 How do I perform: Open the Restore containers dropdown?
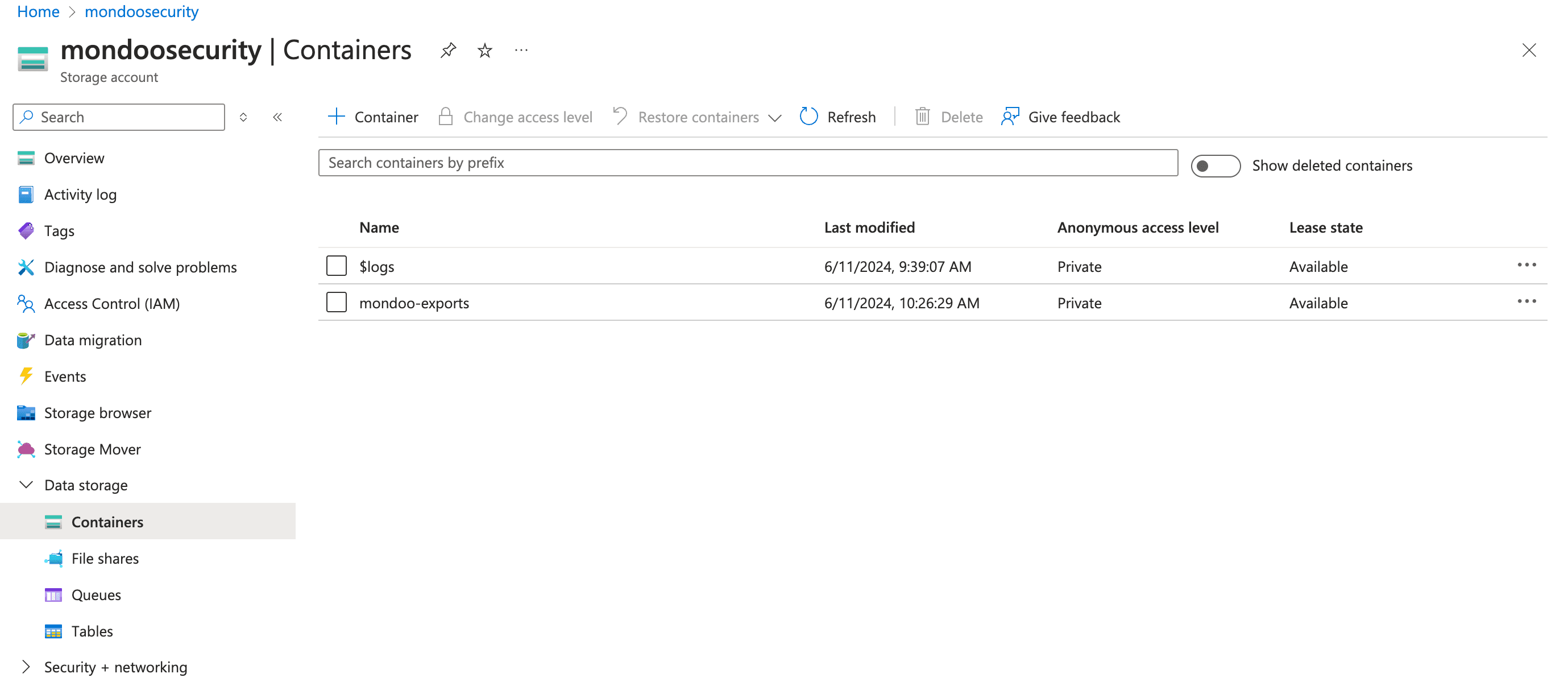click(774, 117)
